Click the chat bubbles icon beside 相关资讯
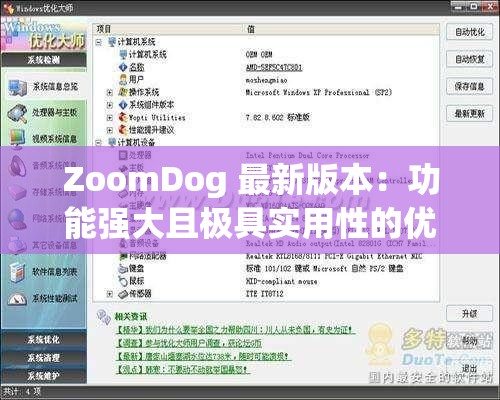Viewport: 500px width, 400px height. (104, 317)
